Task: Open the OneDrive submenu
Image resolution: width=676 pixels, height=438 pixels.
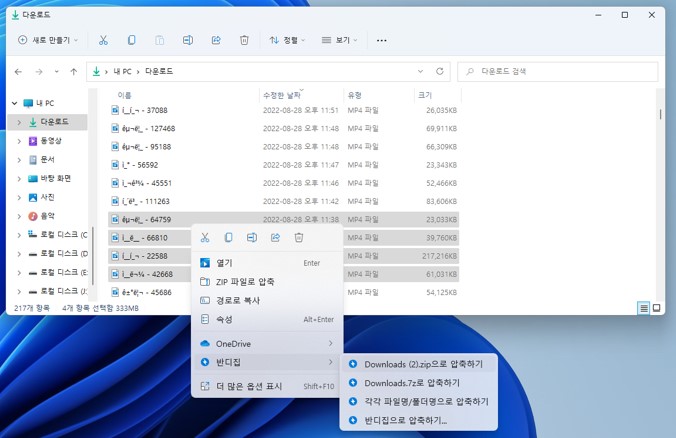Action: (267, 344)
